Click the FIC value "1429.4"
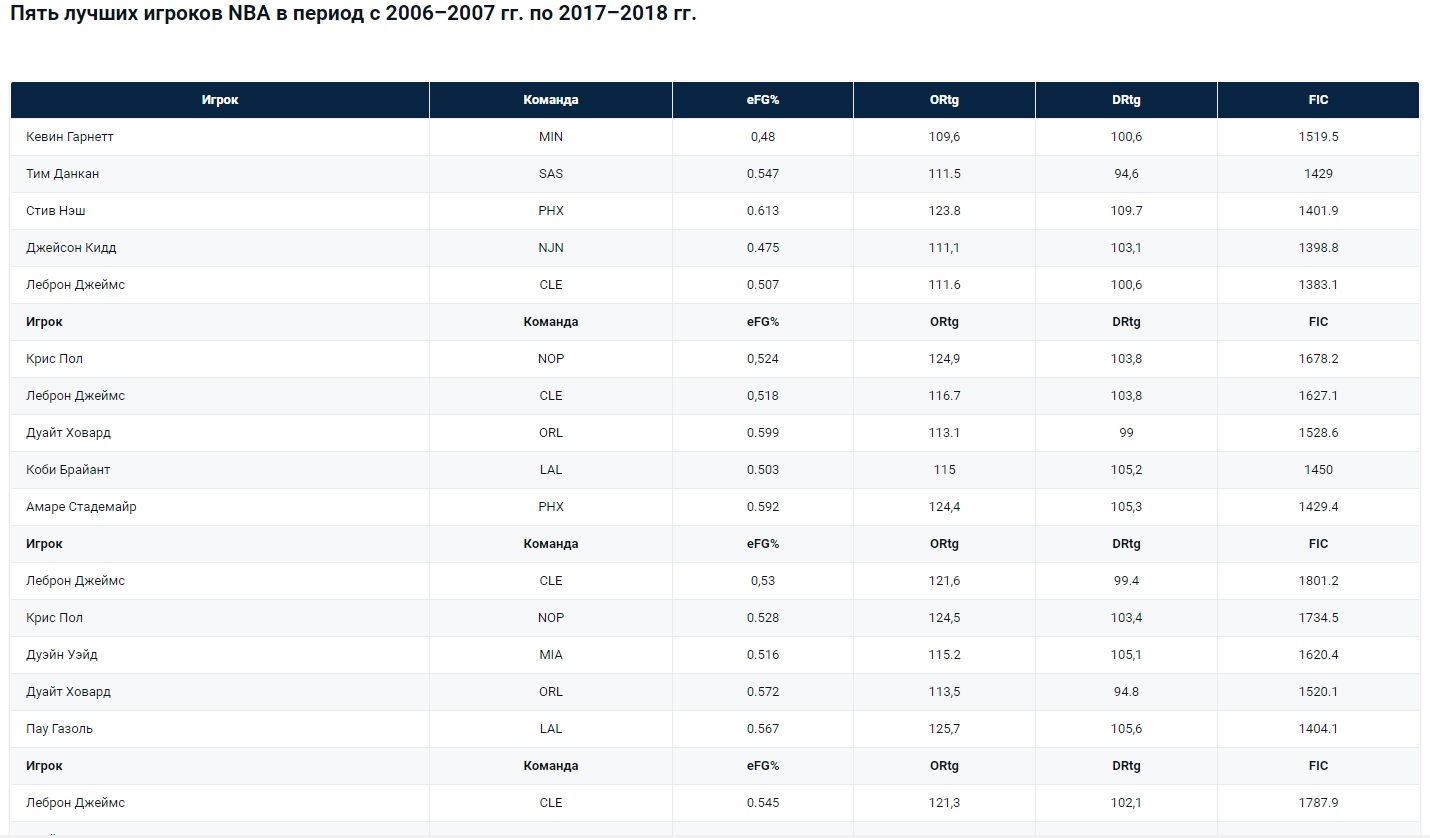The image size is (1430, 838). click(x=1318, y=507)
